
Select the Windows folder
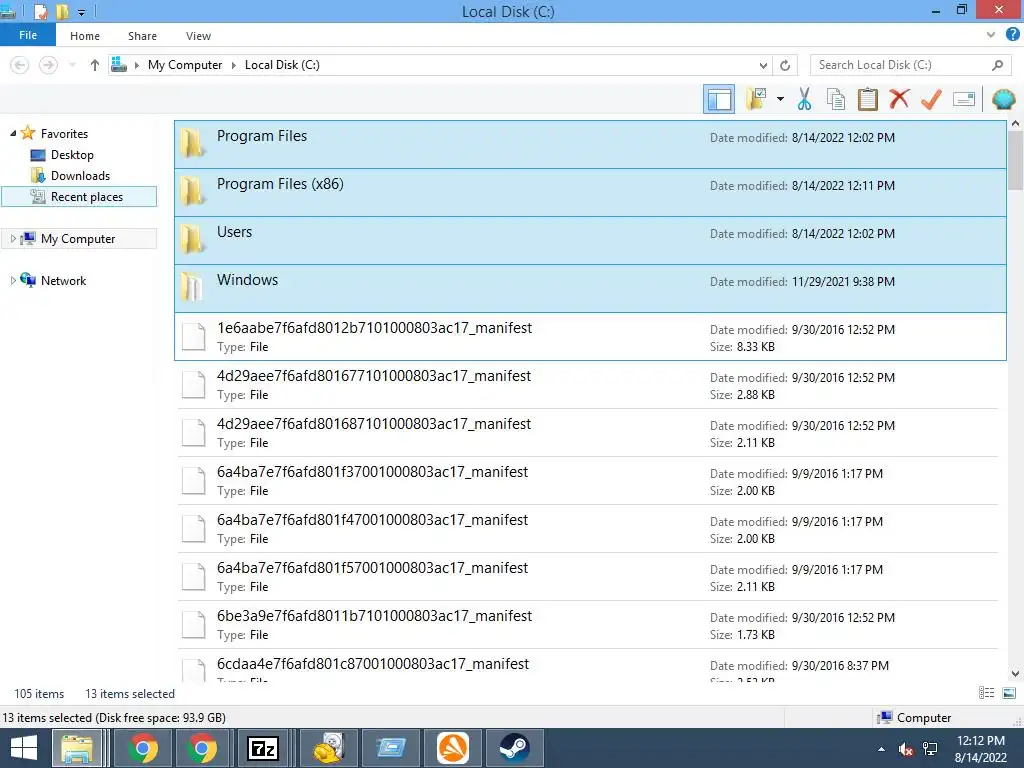[590, 289]
